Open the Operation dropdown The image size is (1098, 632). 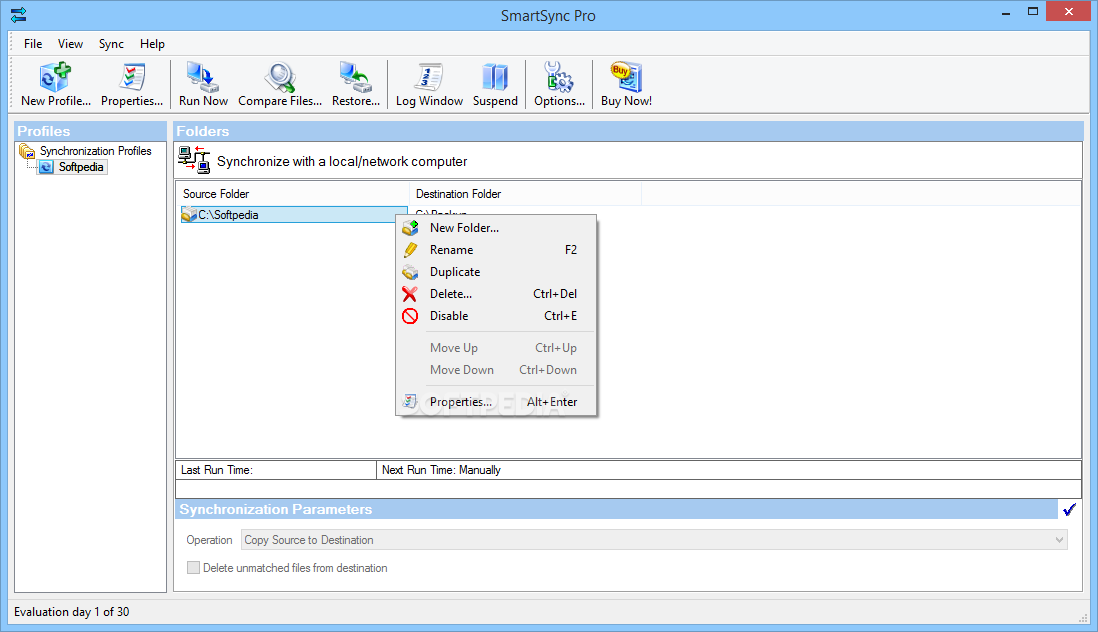[x=654, y=540]
